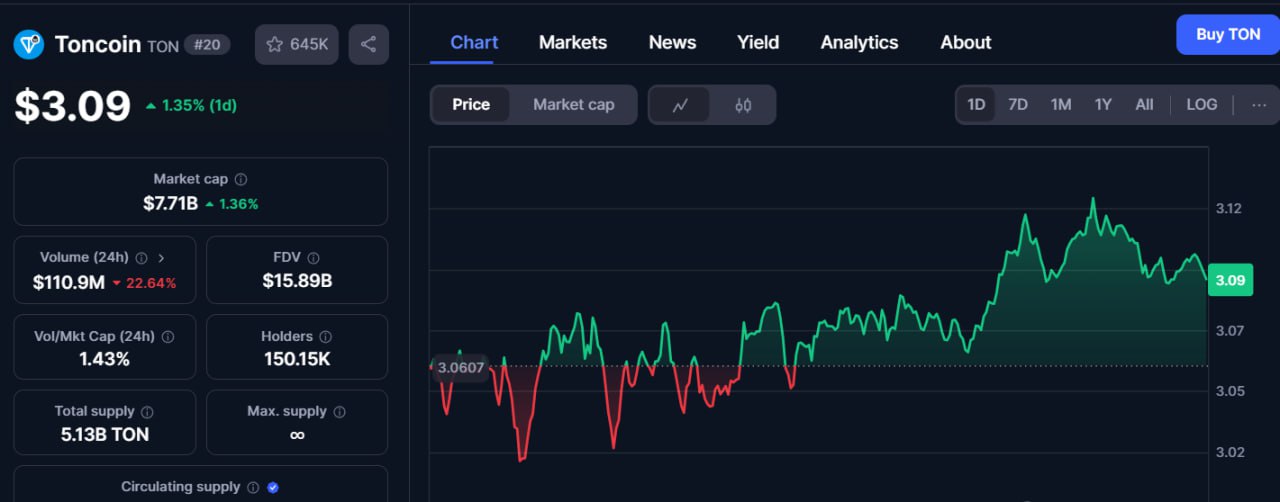Open the Analytics tab
Viewport: 1280px width, 502px height.
tap(859, 42)
